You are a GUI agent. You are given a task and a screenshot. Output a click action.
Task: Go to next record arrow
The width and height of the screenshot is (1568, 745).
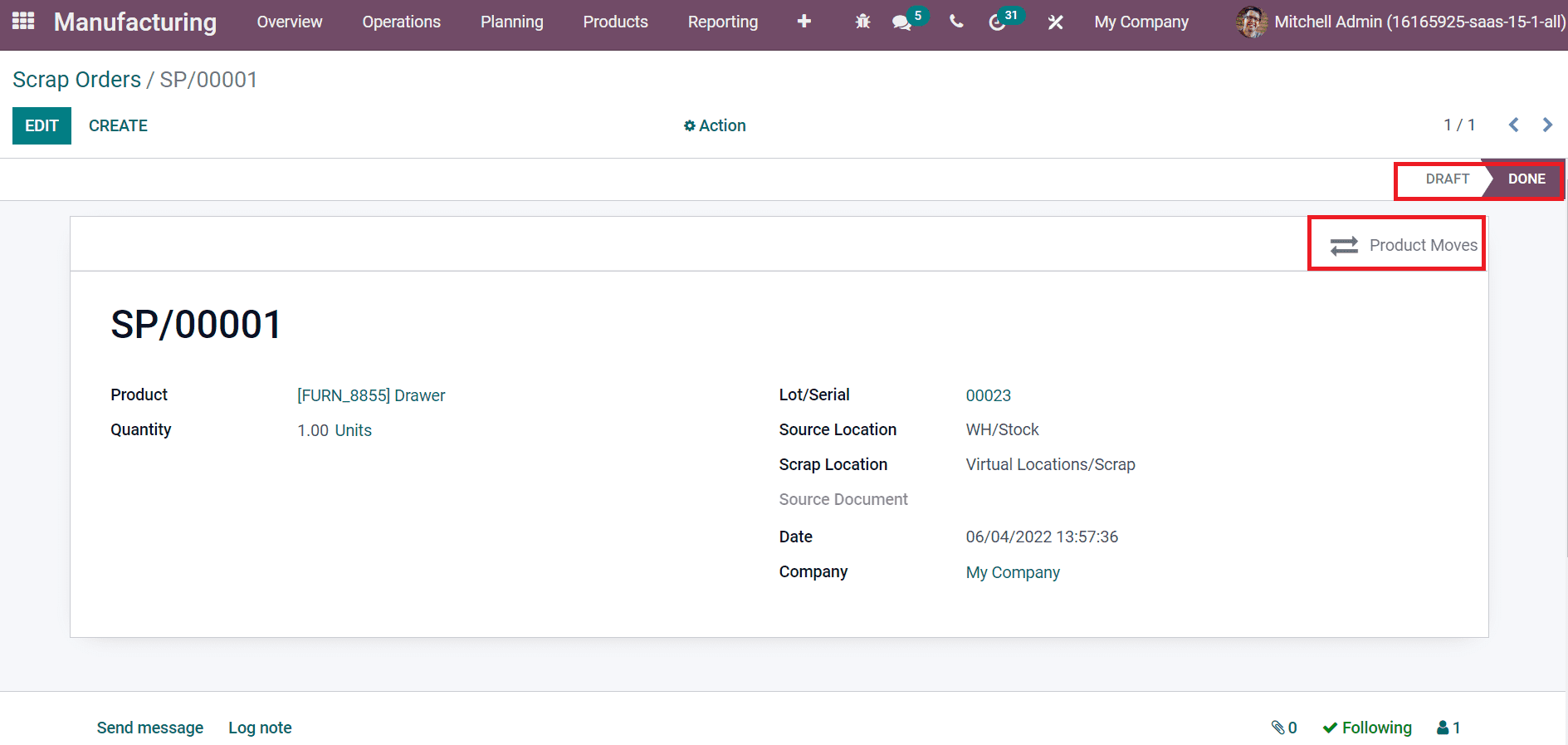[1547, 125]
